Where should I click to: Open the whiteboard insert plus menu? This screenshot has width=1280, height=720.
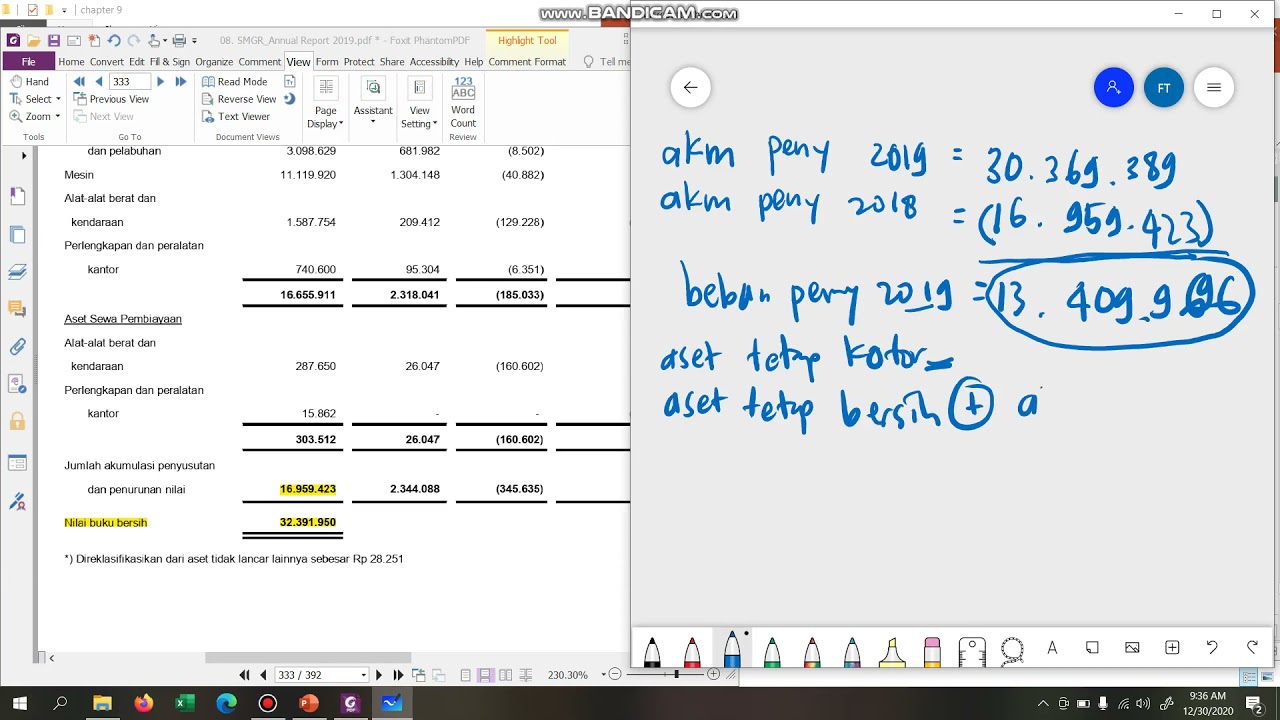point(1172,648)
